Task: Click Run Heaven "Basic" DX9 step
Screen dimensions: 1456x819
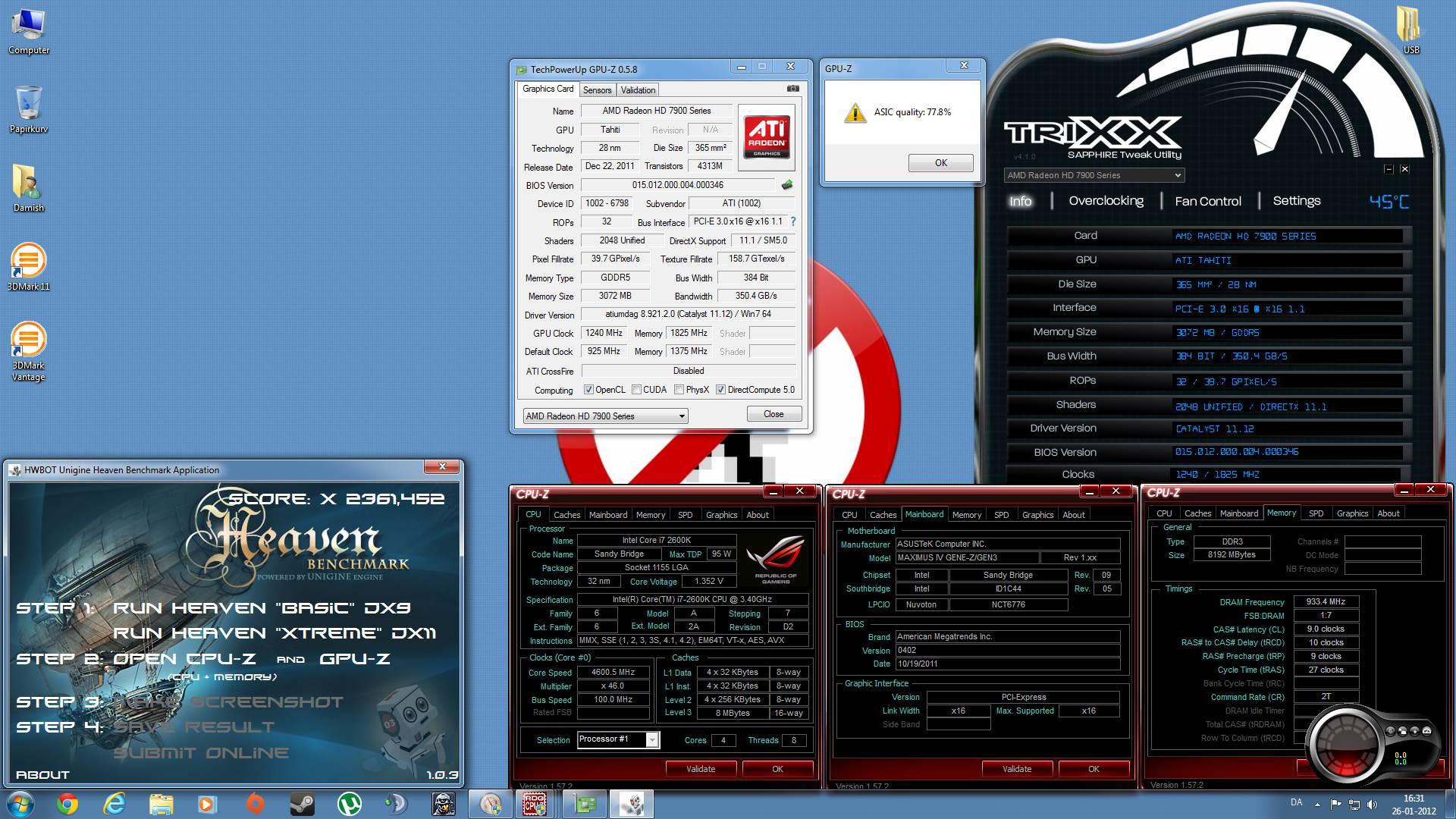Action: (x=262, y=607)
